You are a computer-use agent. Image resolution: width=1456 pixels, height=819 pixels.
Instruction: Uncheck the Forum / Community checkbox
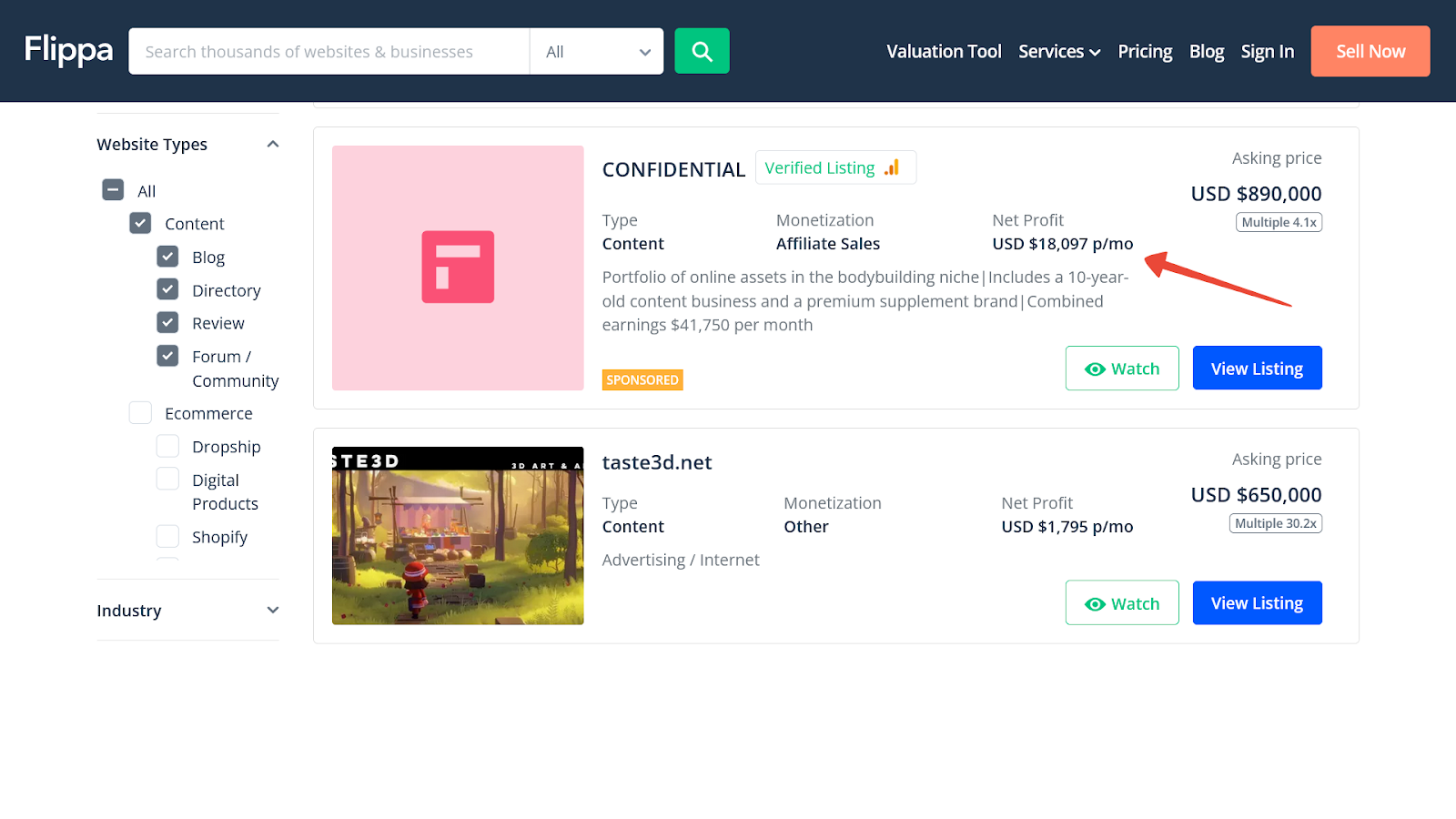[167, 356]
